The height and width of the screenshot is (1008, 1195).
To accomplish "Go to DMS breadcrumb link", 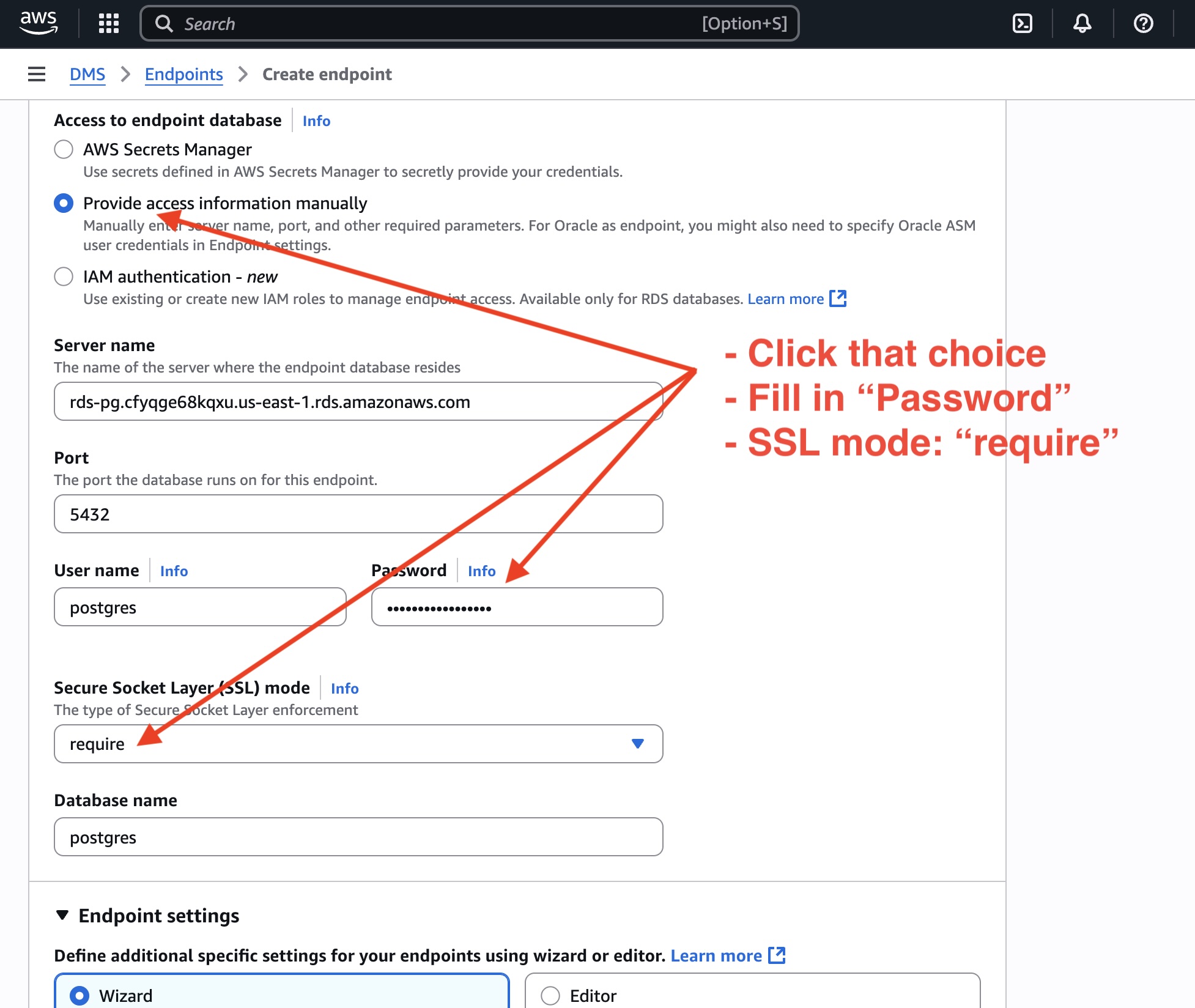I will (87, 74).
